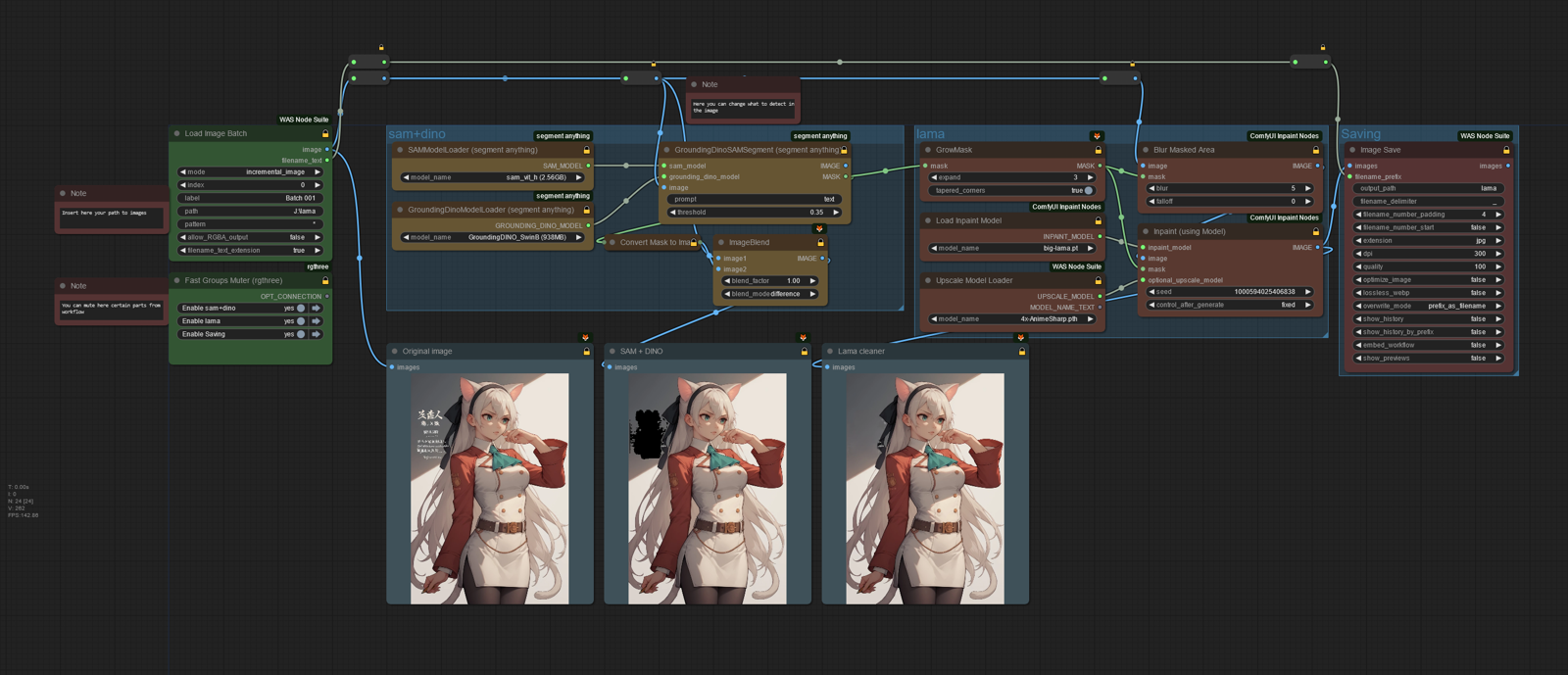Open overwrite_mode combo in Image Save
The height and width of the screenshot is (675, 1568).
click(1429, 307)
